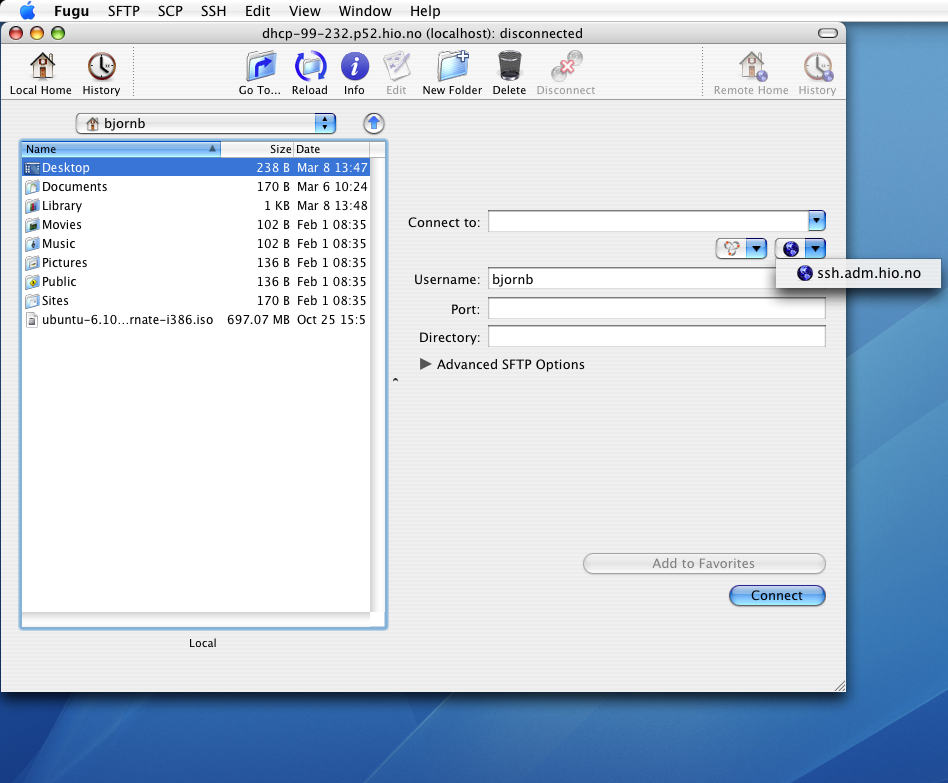
Task: Create a New Folder
Action: tap(452, 65)
